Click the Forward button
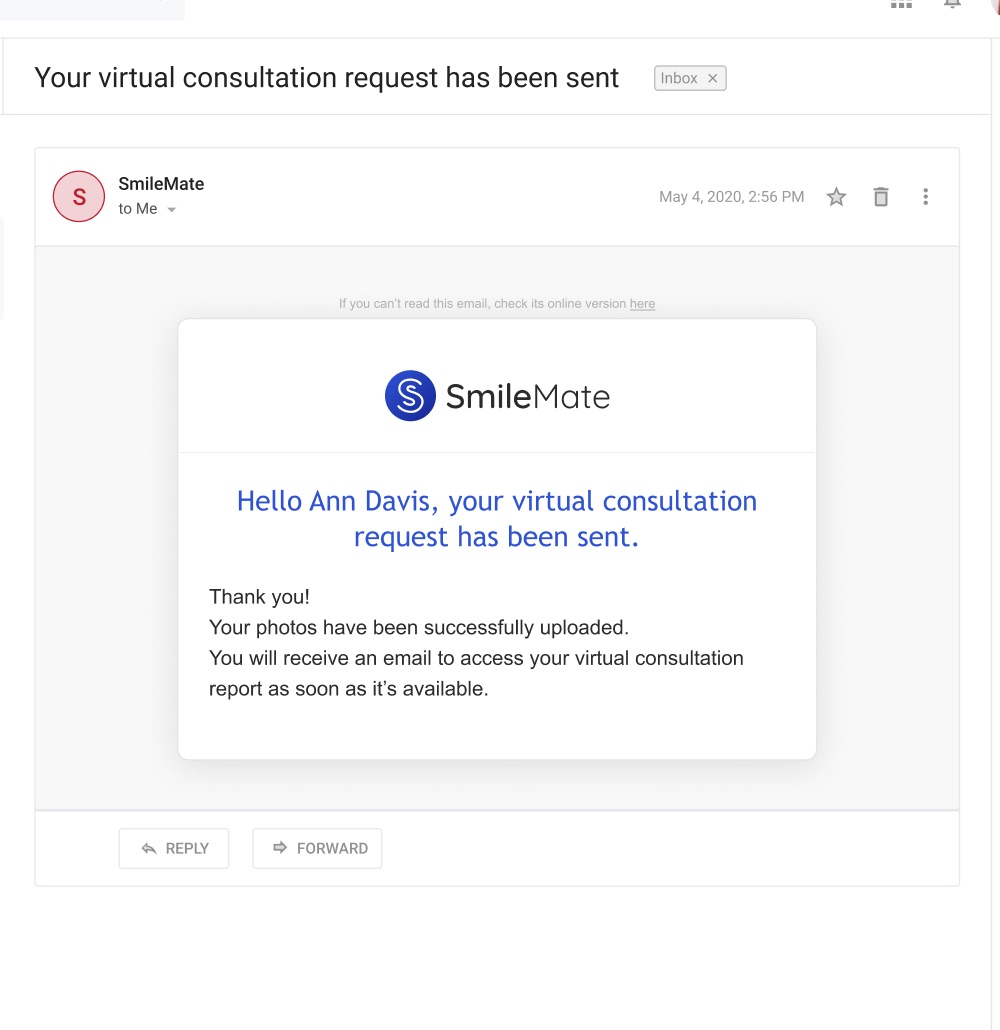The width and height of the screenshot is (1000, 1030). point(317,848)
